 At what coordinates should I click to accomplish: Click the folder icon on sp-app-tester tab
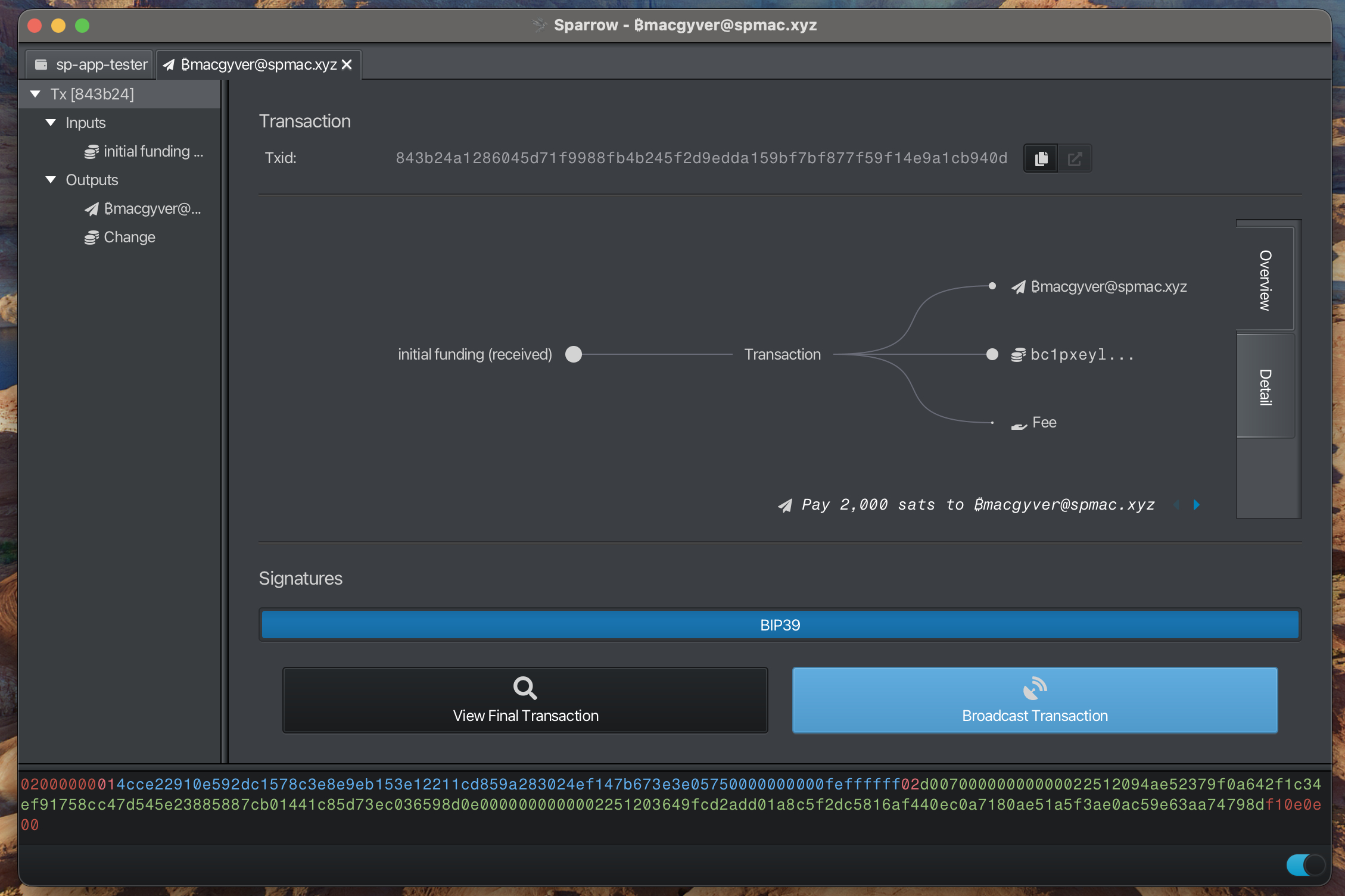coord(41,64)
